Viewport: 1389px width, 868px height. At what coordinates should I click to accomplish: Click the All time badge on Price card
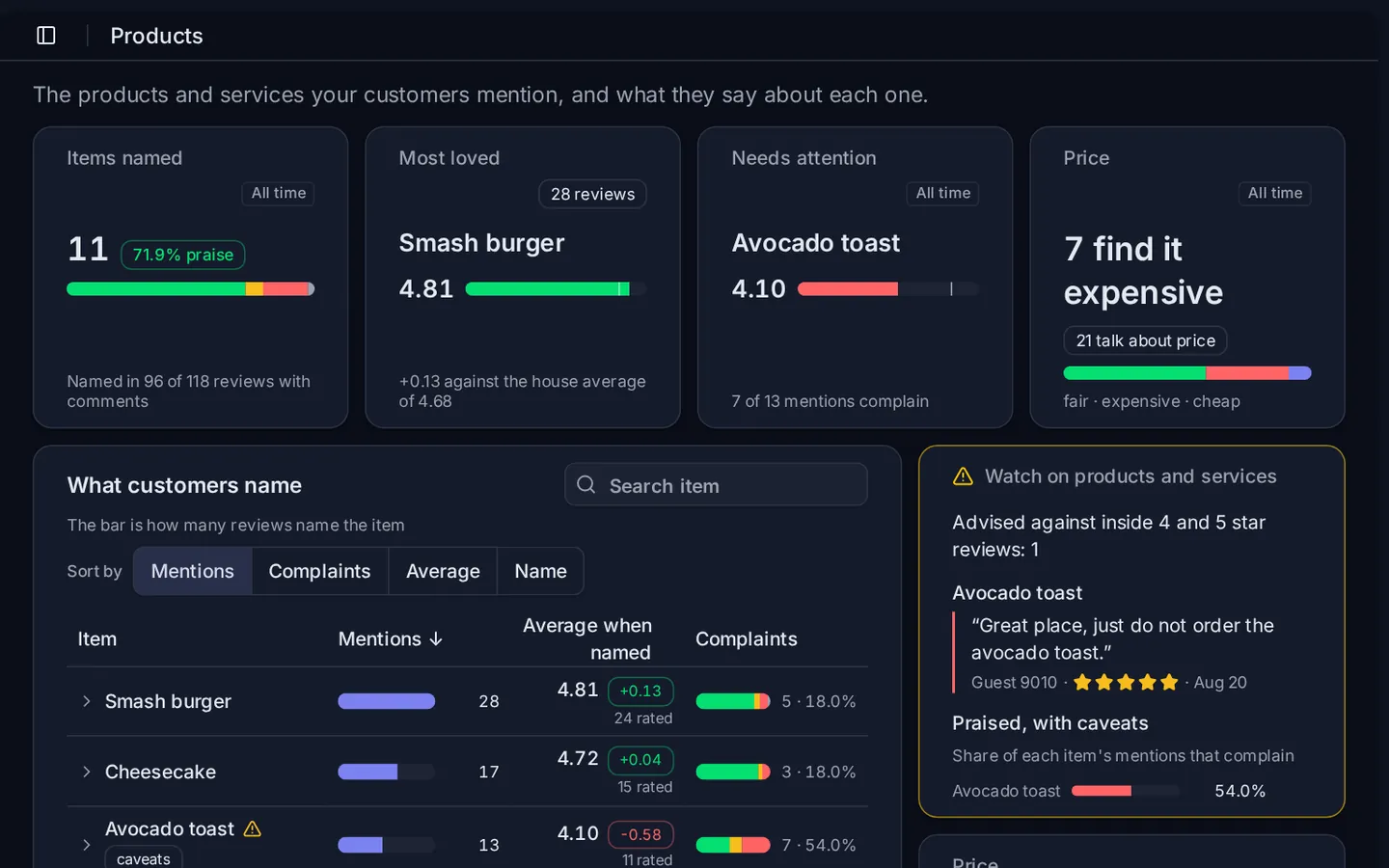(x=1274, y=193)
